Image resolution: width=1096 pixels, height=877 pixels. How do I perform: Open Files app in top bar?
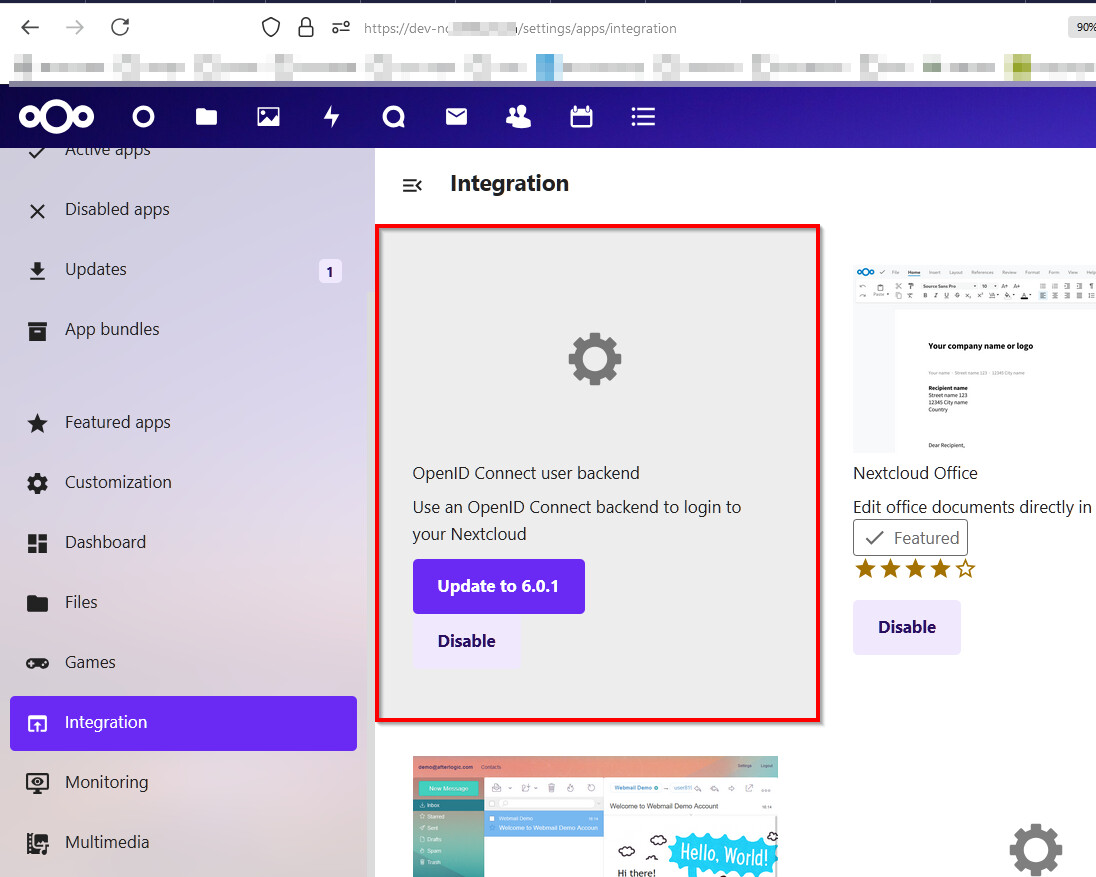click(206, 117)
